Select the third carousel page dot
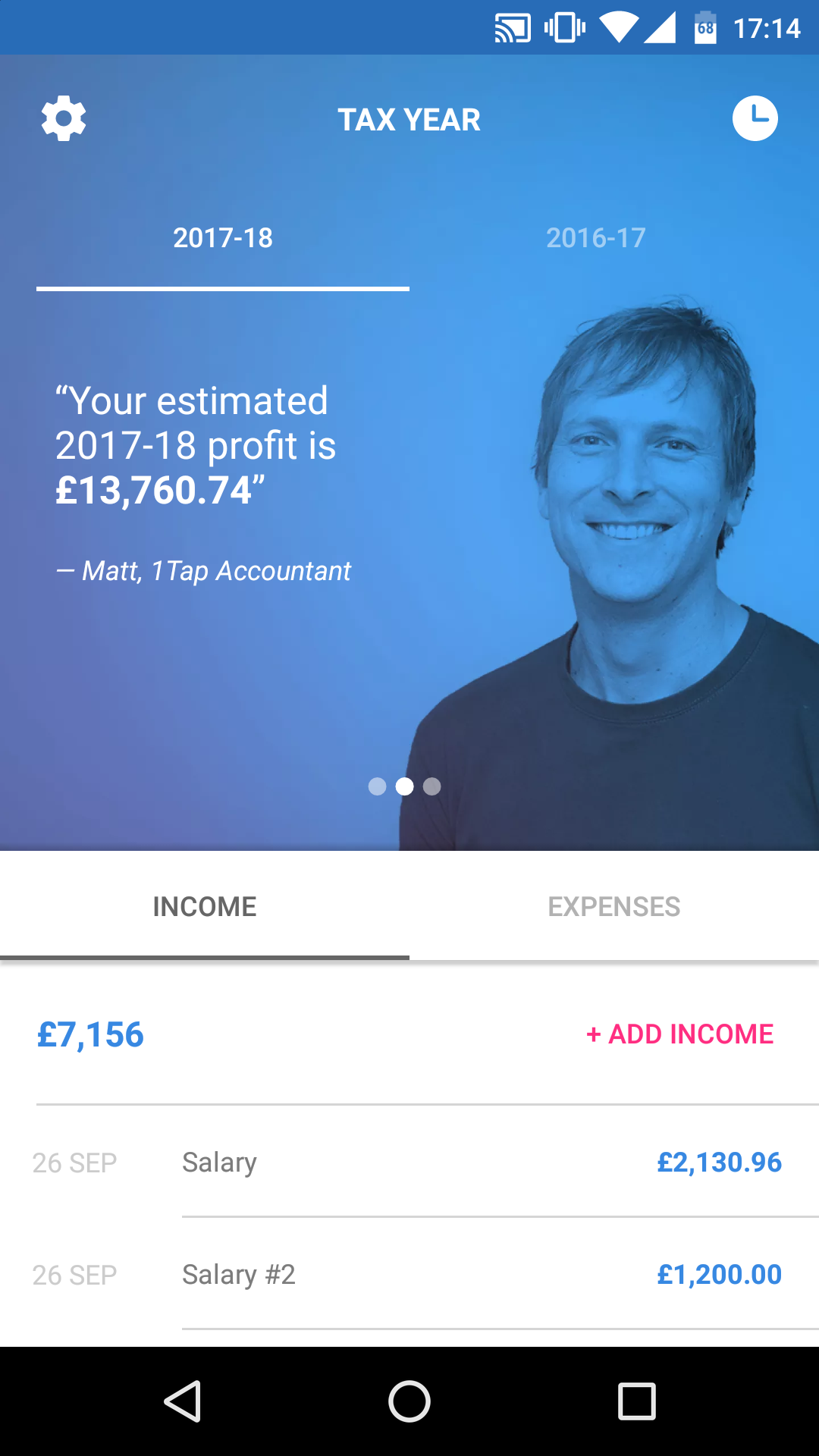The width and height of the screenshot is (819, 1456). point(431,786)
